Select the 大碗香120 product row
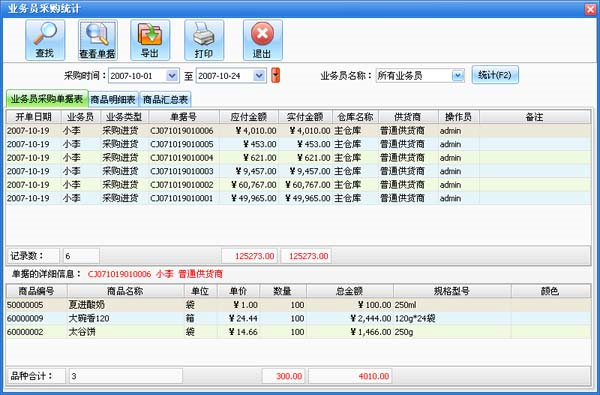The height and width of the screenshot is (395, 600). [298, 318]
